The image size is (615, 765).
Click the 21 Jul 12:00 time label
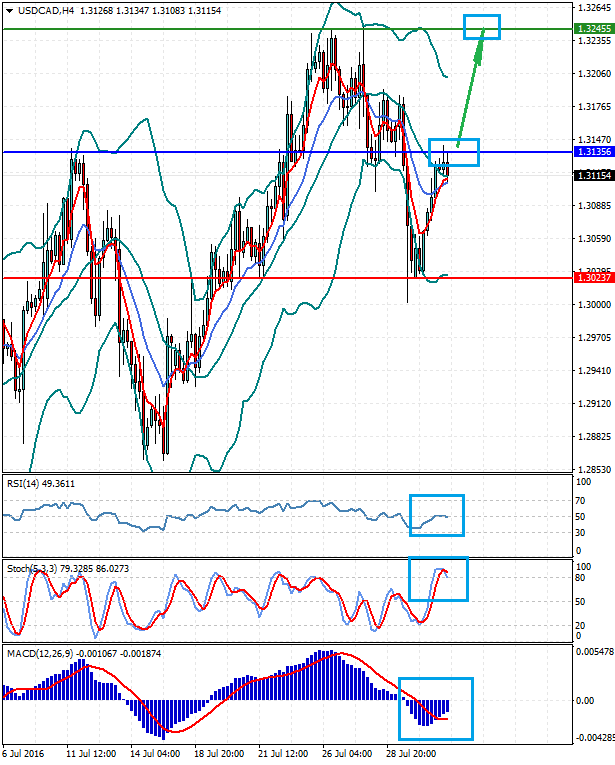coord(285,752)
